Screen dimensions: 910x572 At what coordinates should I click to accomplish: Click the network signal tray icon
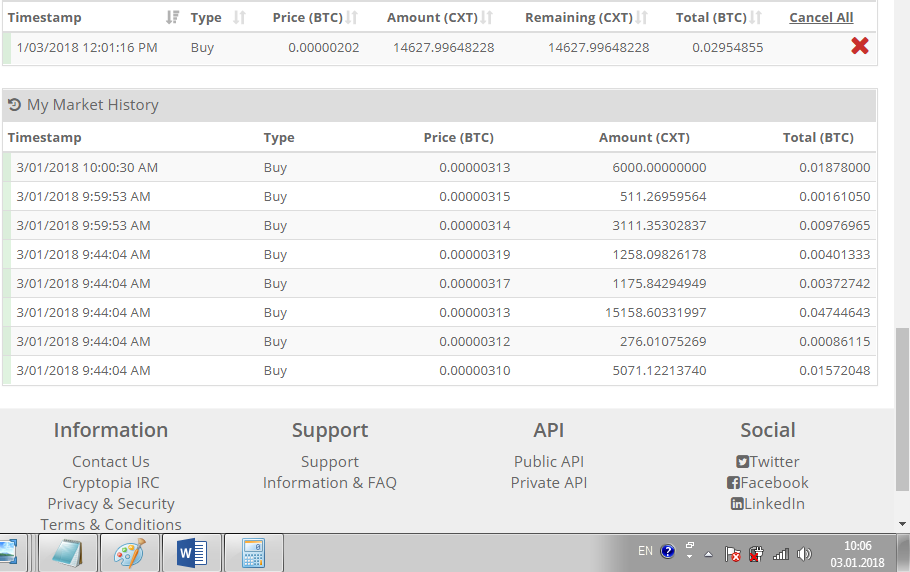(x=781, y=553)
